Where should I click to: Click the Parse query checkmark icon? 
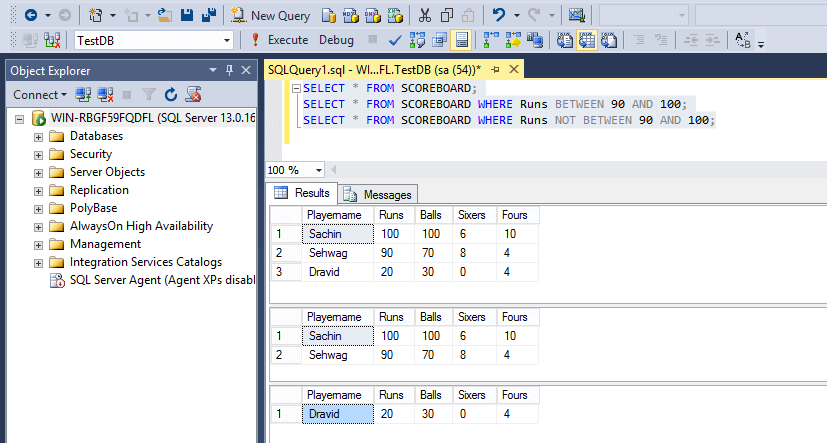[x=395, y=40]
